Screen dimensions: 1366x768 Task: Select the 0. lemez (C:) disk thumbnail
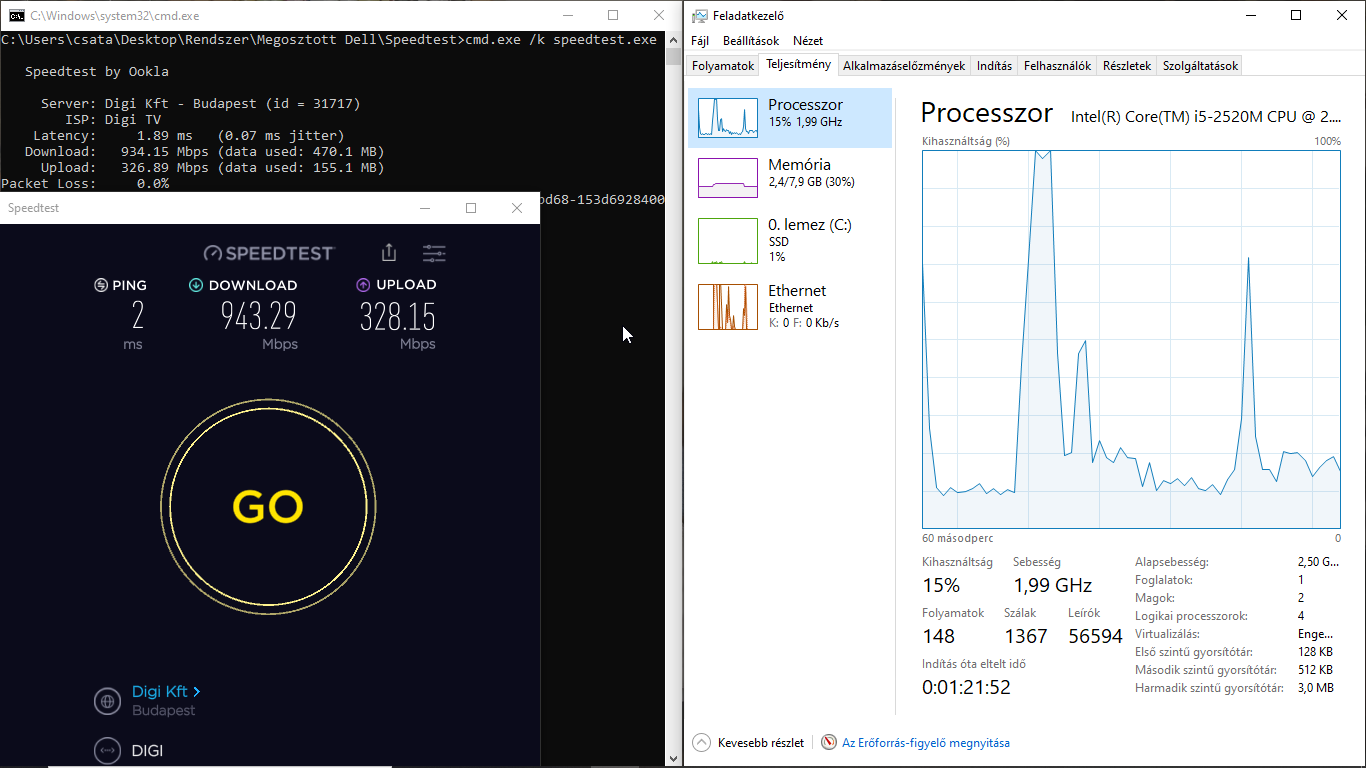[728, 241]
